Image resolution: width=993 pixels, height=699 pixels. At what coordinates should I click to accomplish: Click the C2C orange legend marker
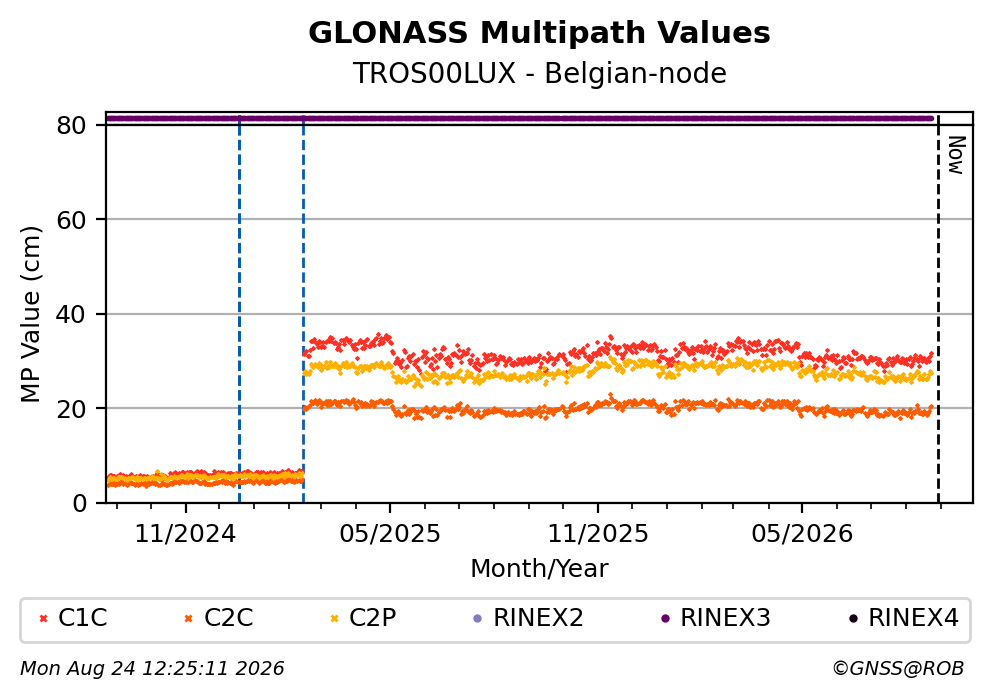188,619
